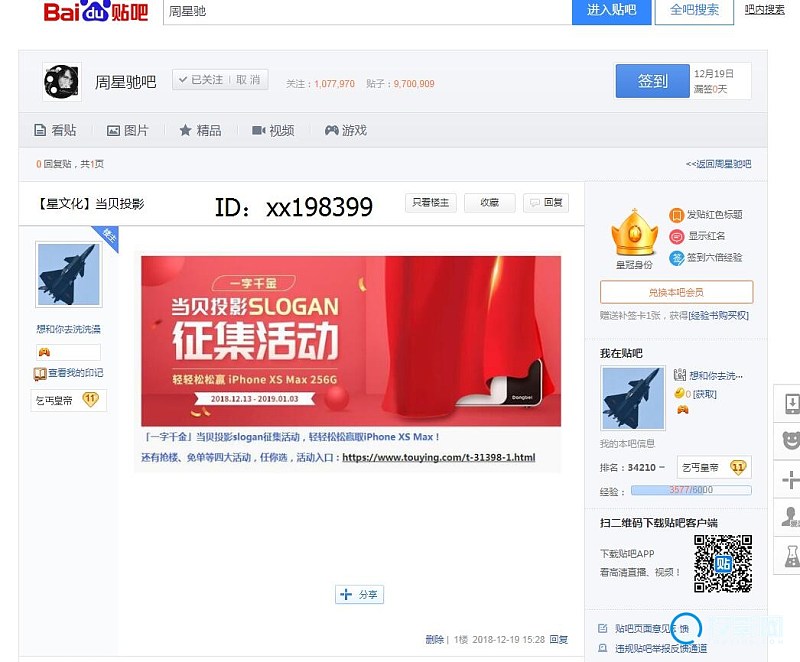
Task: Click the 兑换本吧会员 button
Action: 677,292
